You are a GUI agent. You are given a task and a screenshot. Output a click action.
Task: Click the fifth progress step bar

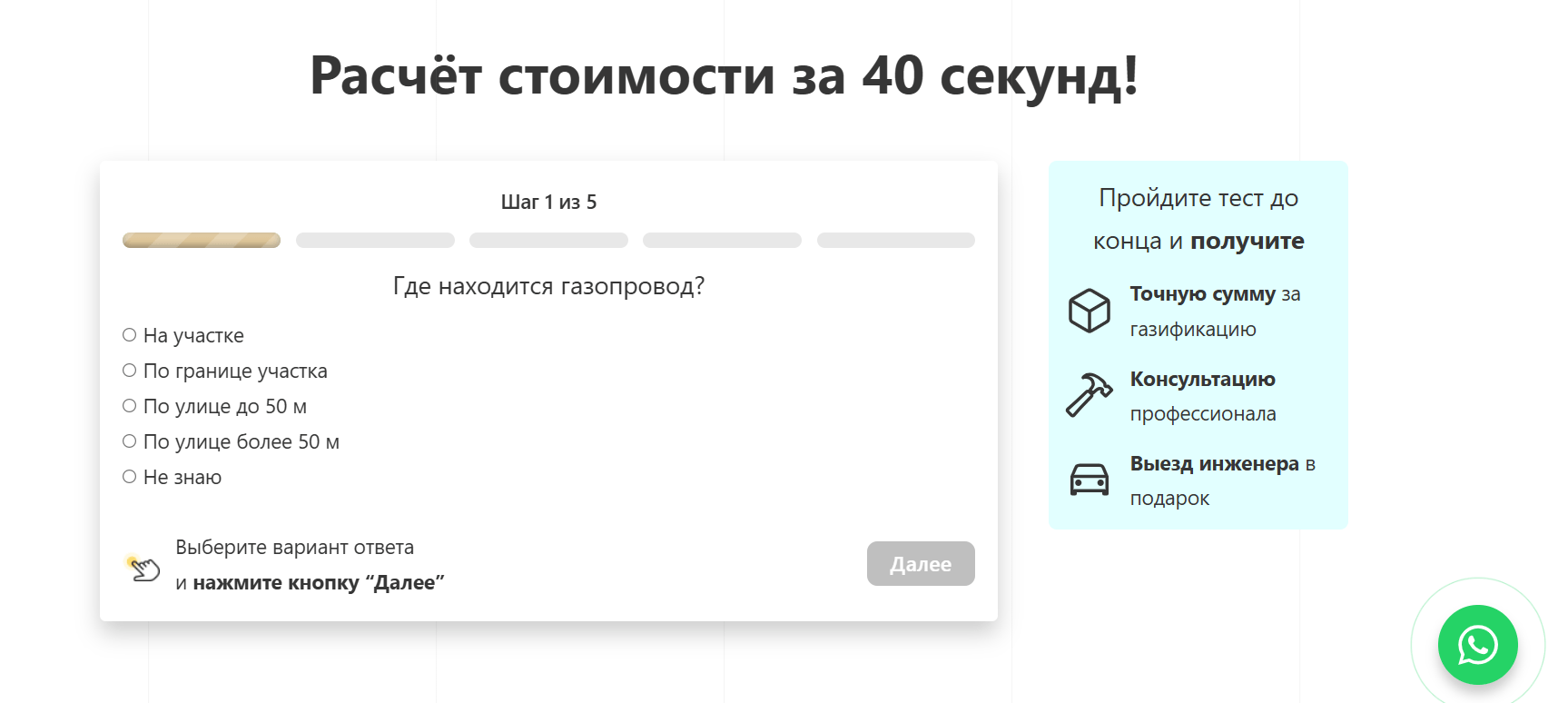895,241
